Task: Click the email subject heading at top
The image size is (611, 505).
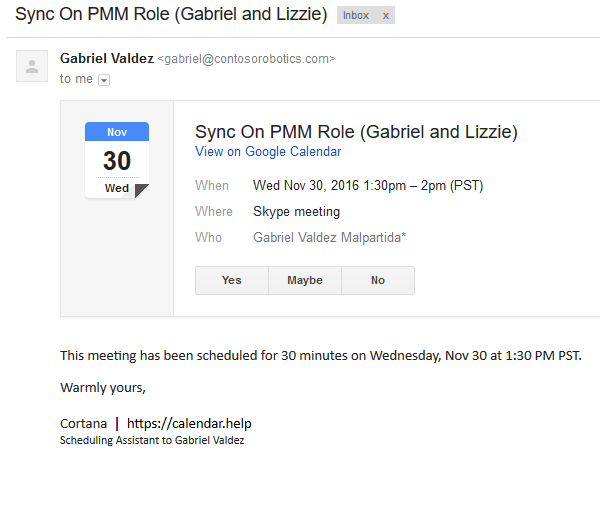Action: pyautogui.click(x=171, y=16)
